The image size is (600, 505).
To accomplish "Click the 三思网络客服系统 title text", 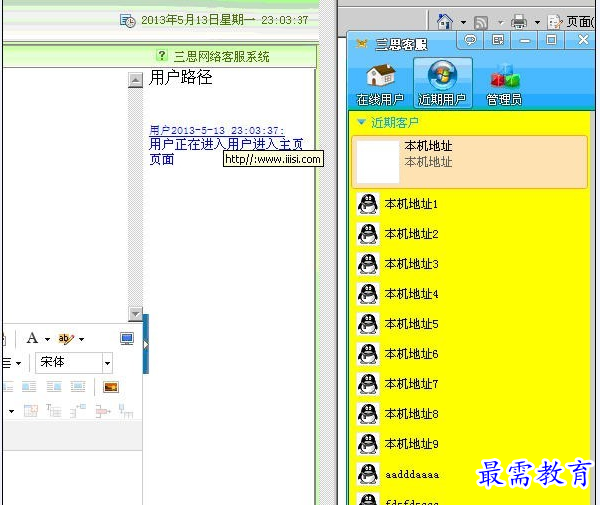I will (x=222, y=57).
